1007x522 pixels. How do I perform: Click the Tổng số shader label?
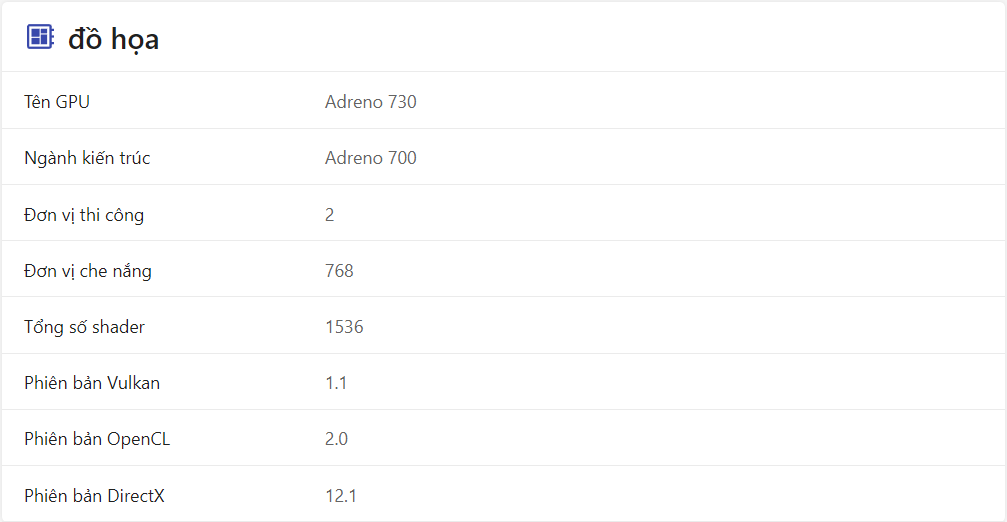[x=85, y=326]
